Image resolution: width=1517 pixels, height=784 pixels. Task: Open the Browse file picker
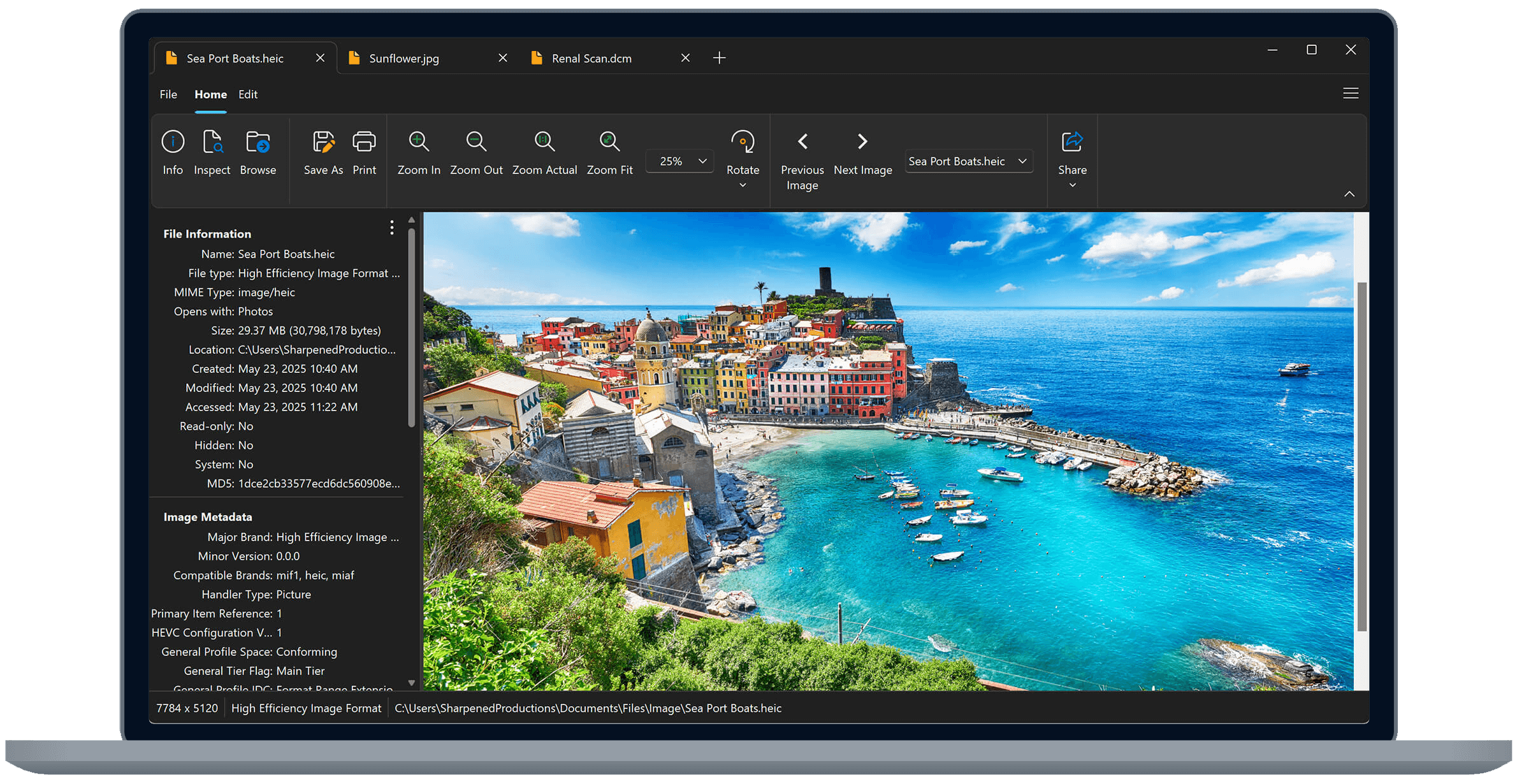(x=258, y=153)
